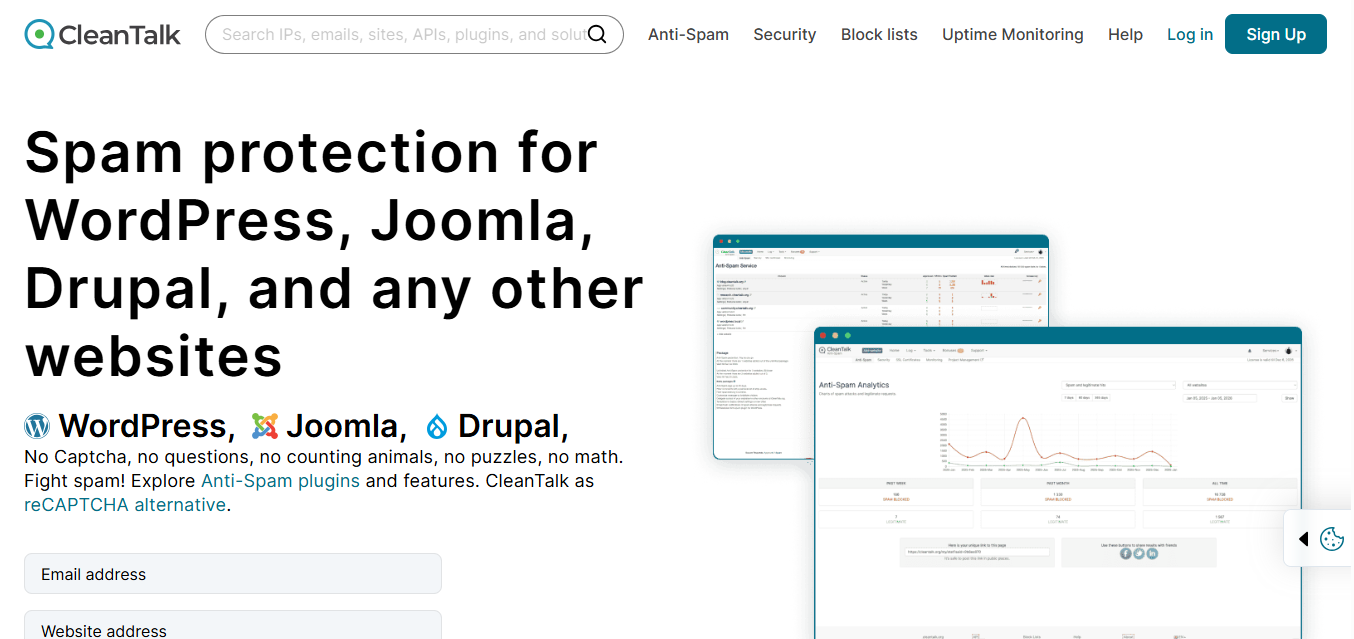Follow the reCAPTCHA alternative link

[125, 505]
